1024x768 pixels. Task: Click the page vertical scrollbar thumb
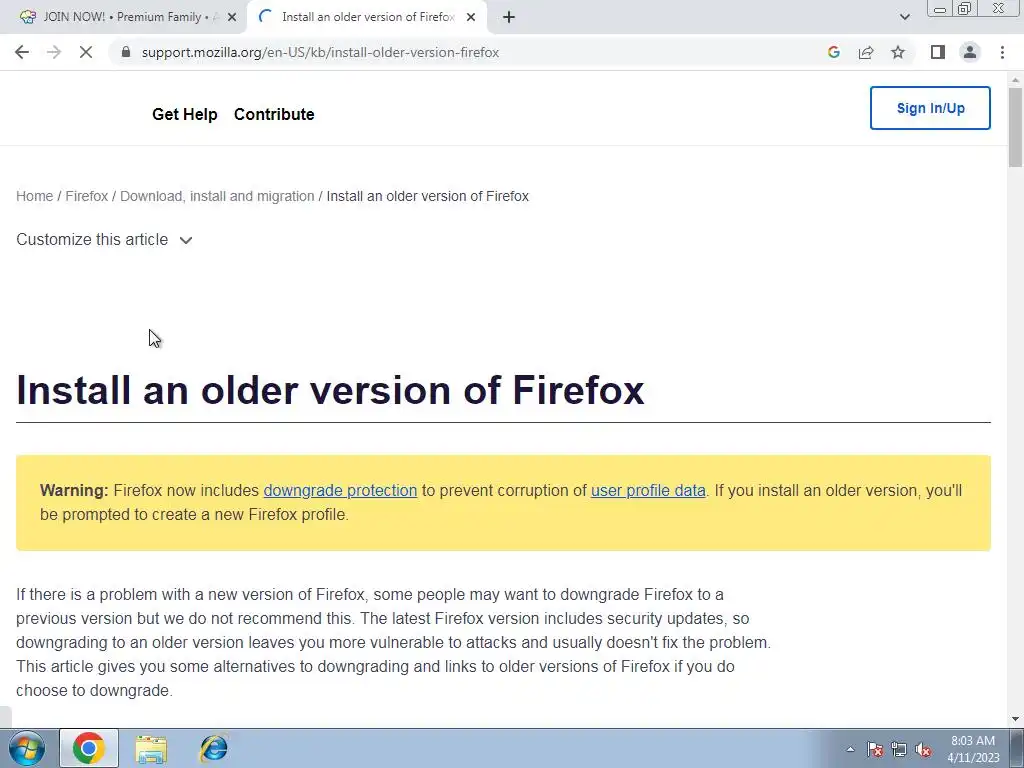(1015, 127)
